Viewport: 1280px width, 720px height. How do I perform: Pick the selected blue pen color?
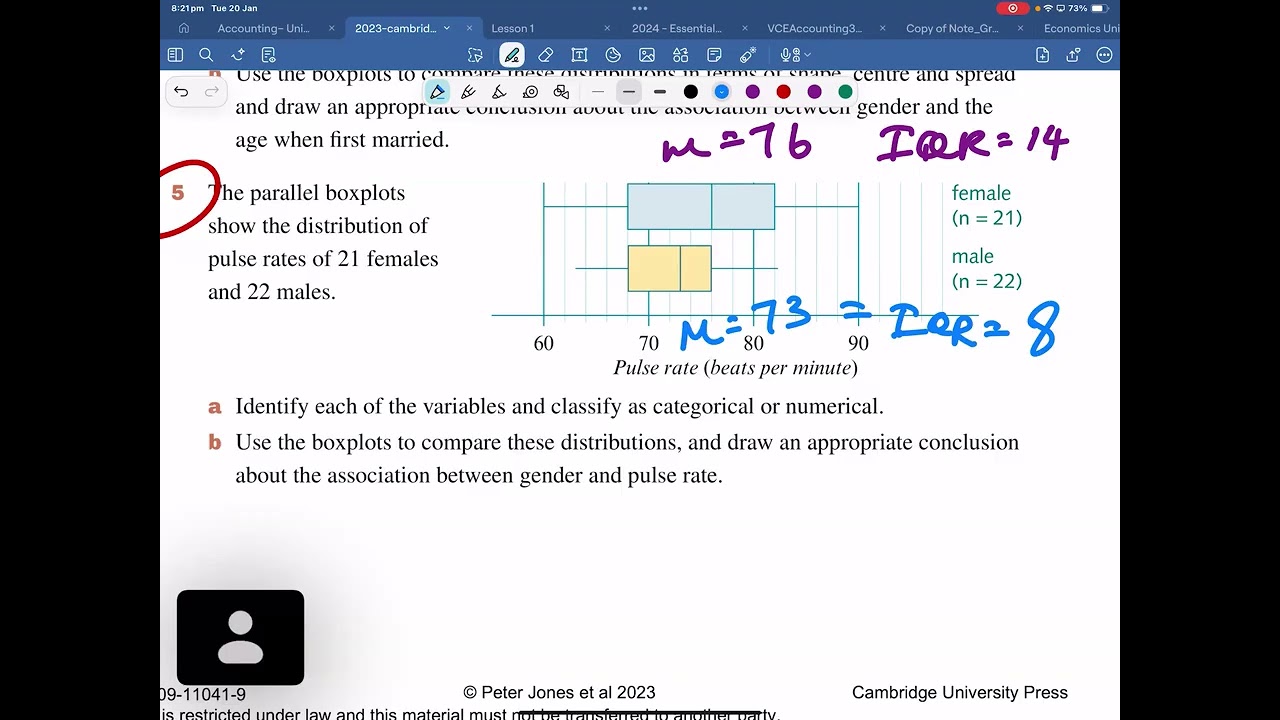(x=721, y=92)
